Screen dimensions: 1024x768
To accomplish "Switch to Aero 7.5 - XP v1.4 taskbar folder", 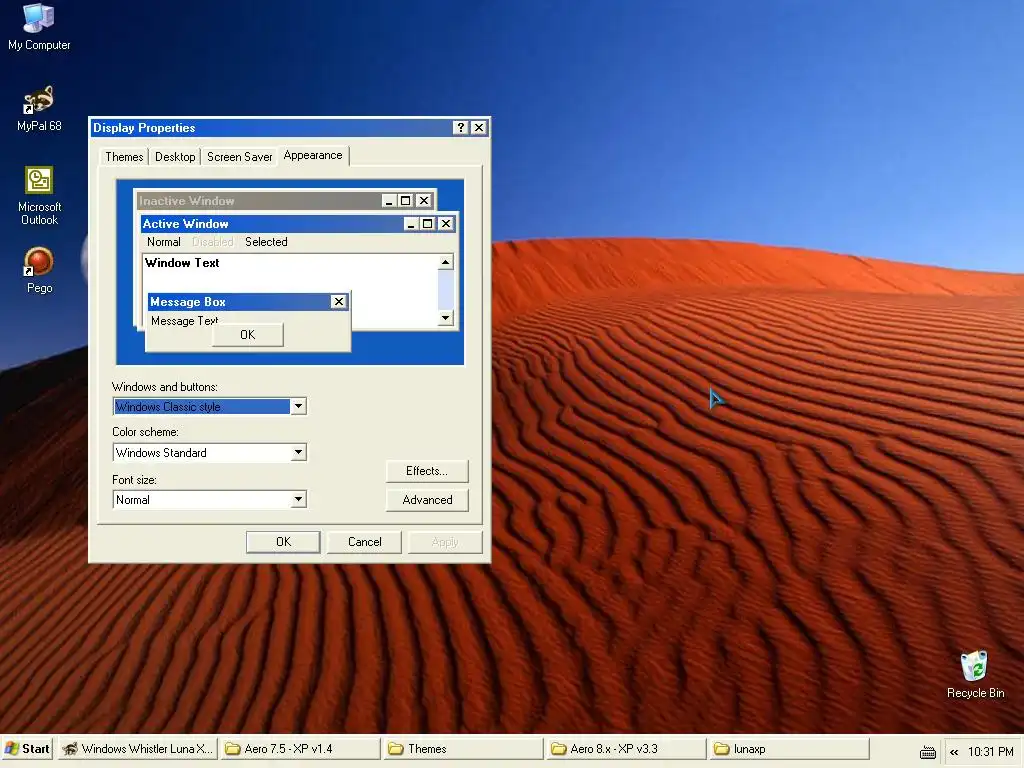I will (300, 748).
